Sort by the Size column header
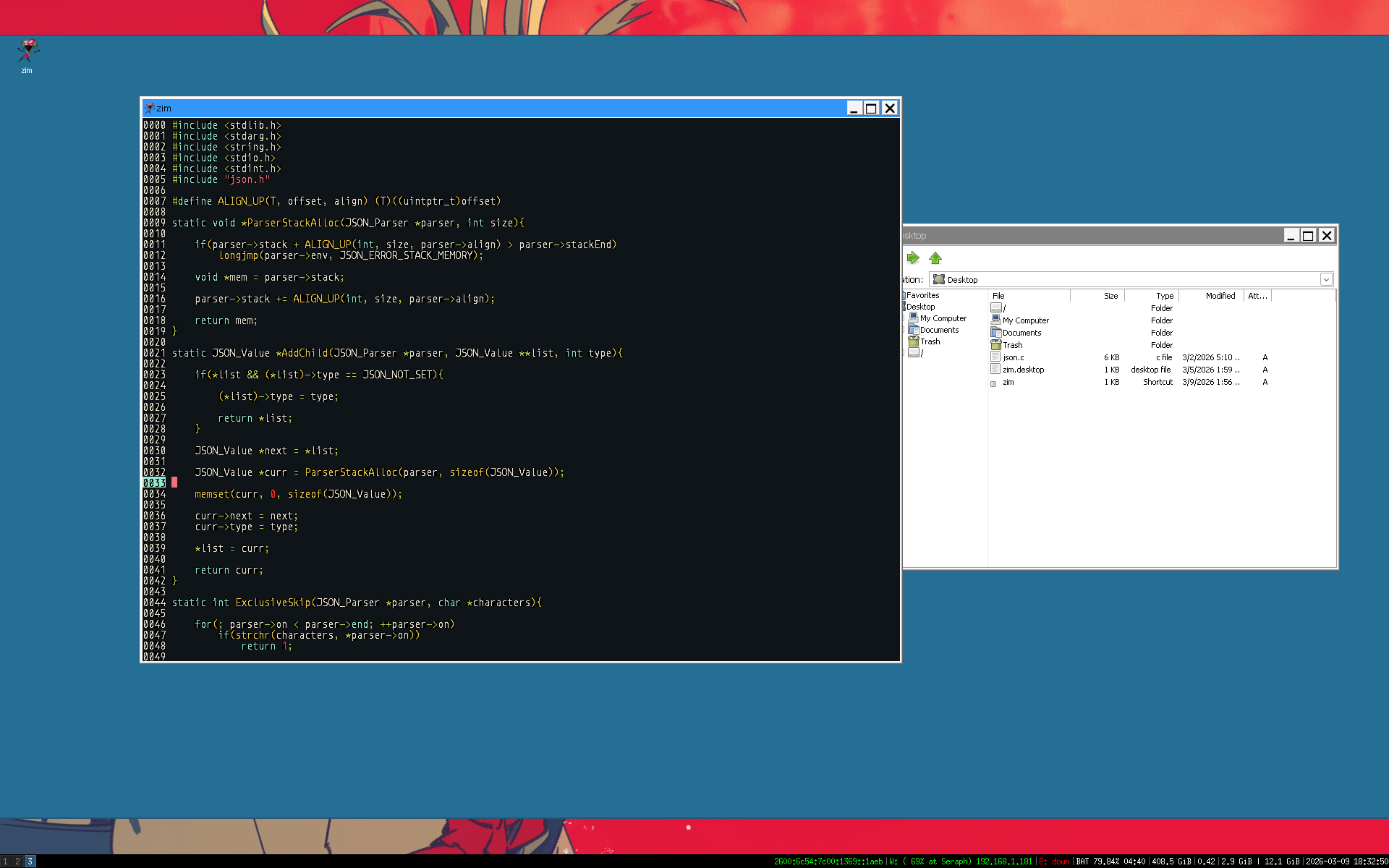 click(1110, 296)
